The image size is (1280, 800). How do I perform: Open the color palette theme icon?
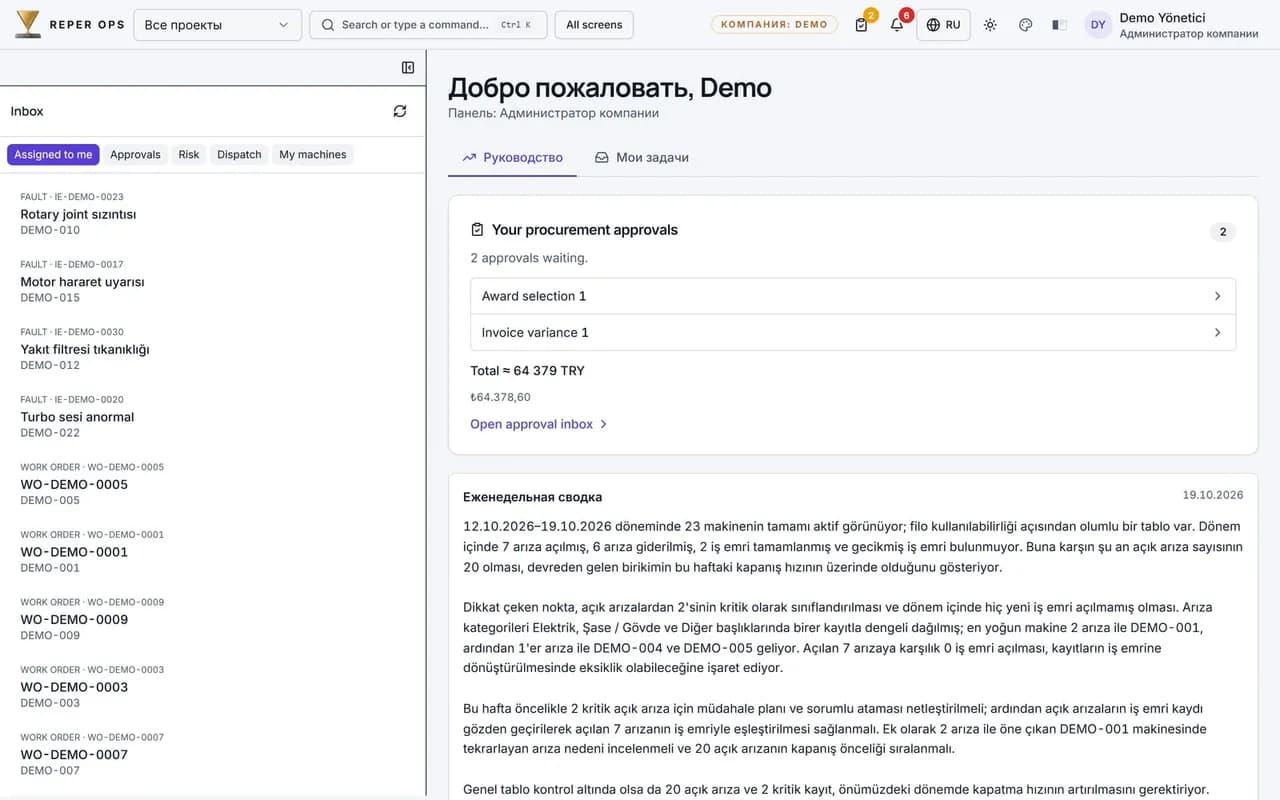coord(1025,25)
